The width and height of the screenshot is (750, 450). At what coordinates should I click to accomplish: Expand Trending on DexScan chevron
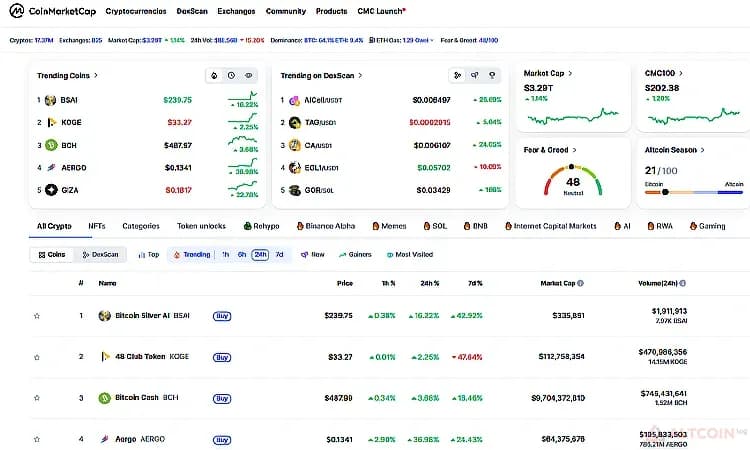tap(360, 76)
